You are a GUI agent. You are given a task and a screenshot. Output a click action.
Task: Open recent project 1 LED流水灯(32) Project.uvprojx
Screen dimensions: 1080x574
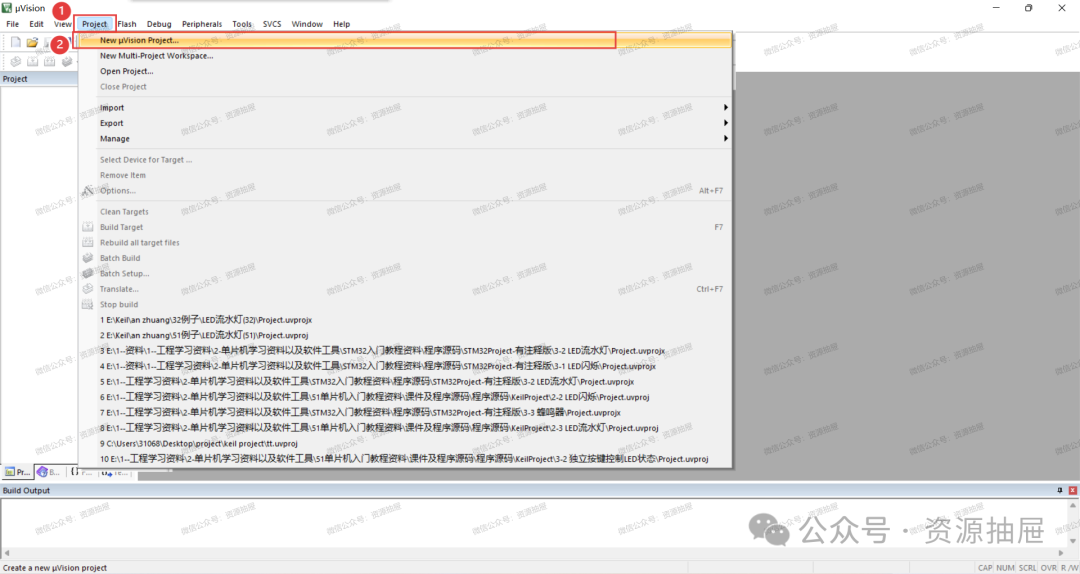tap(406, 320)
